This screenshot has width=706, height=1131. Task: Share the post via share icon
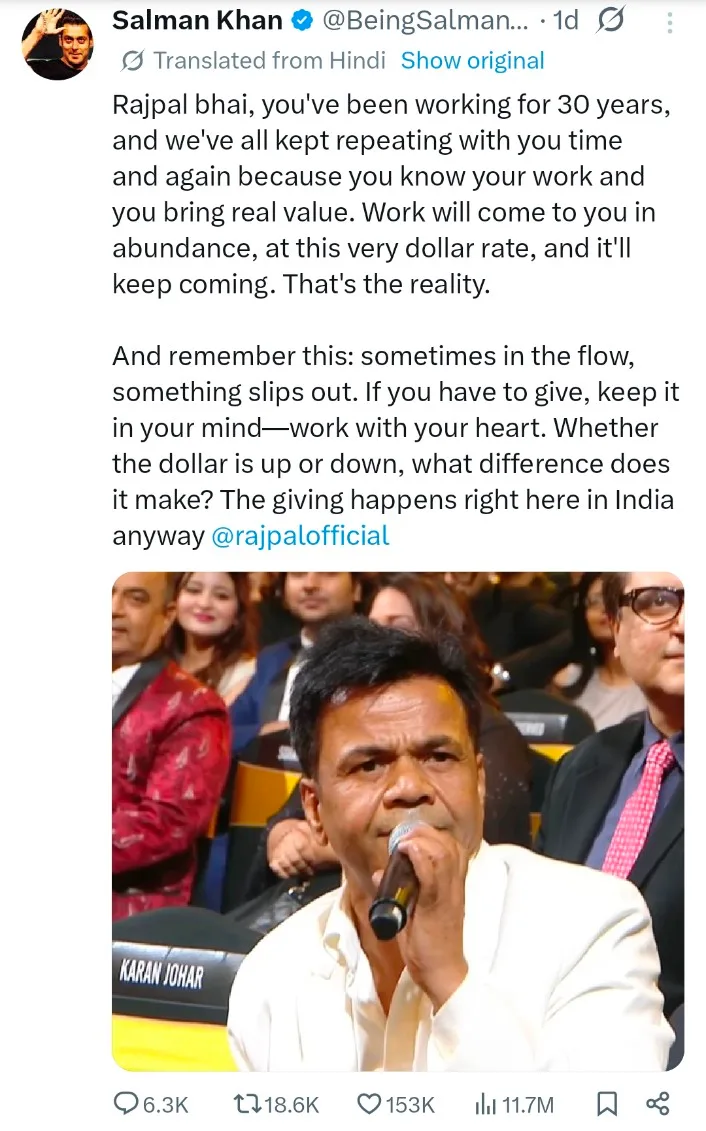click(657, 1104)
